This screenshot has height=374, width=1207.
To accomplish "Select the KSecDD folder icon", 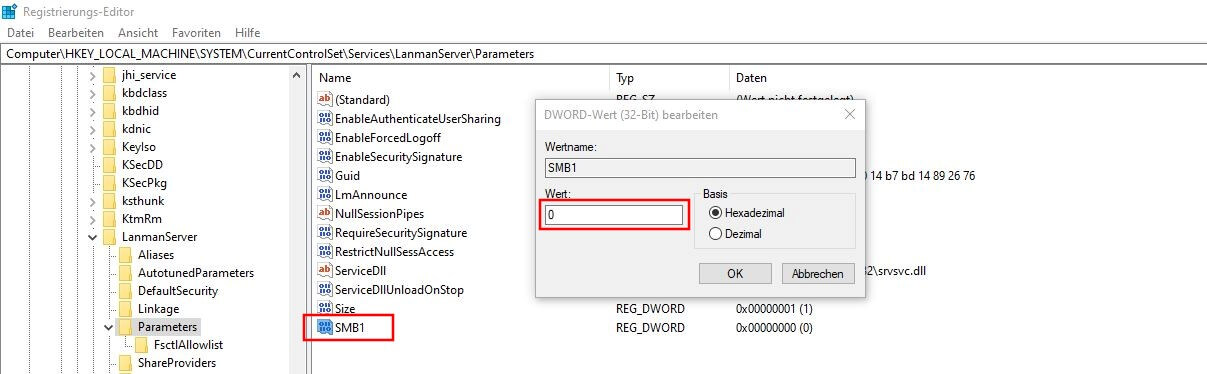I will click(x=109, y=165).
